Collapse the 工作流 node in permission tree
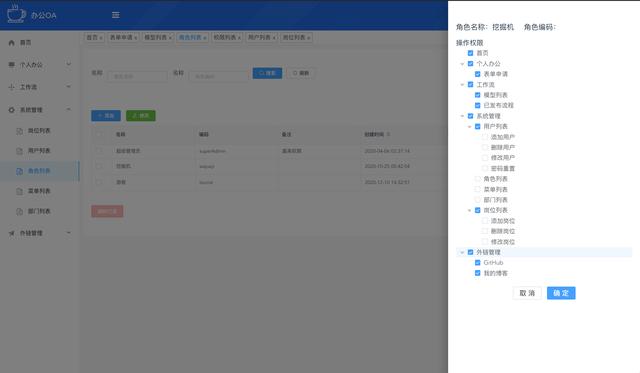This screenshot has height=373, width=640. click(462, 84)
